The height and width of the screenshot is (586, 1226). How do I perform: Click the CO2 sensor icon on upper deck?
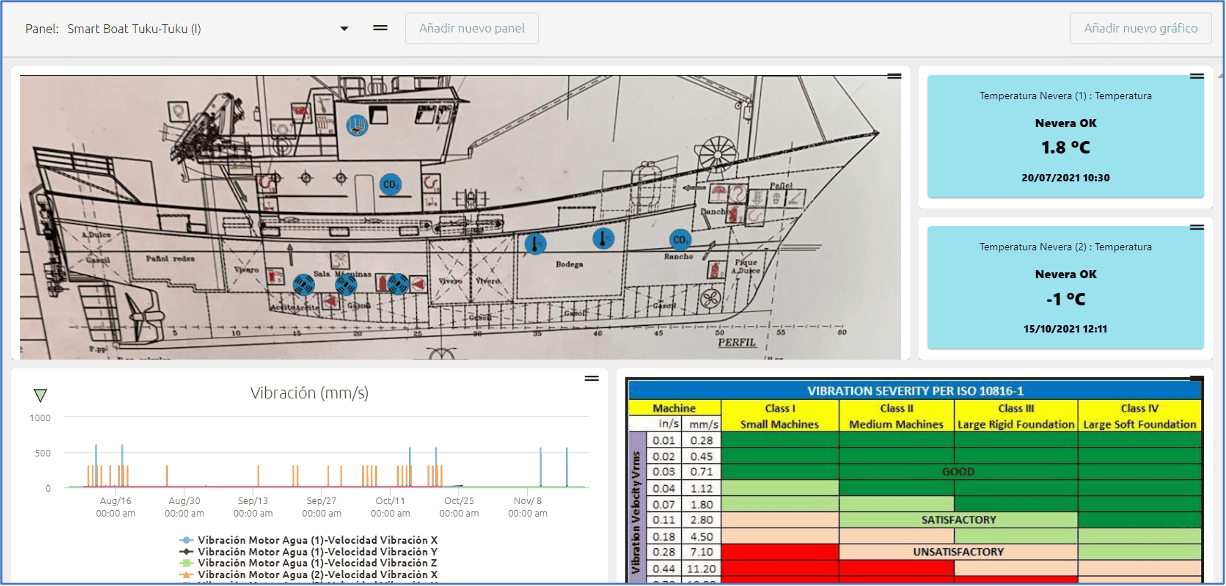pyautogui.click(x=390, y=184)
